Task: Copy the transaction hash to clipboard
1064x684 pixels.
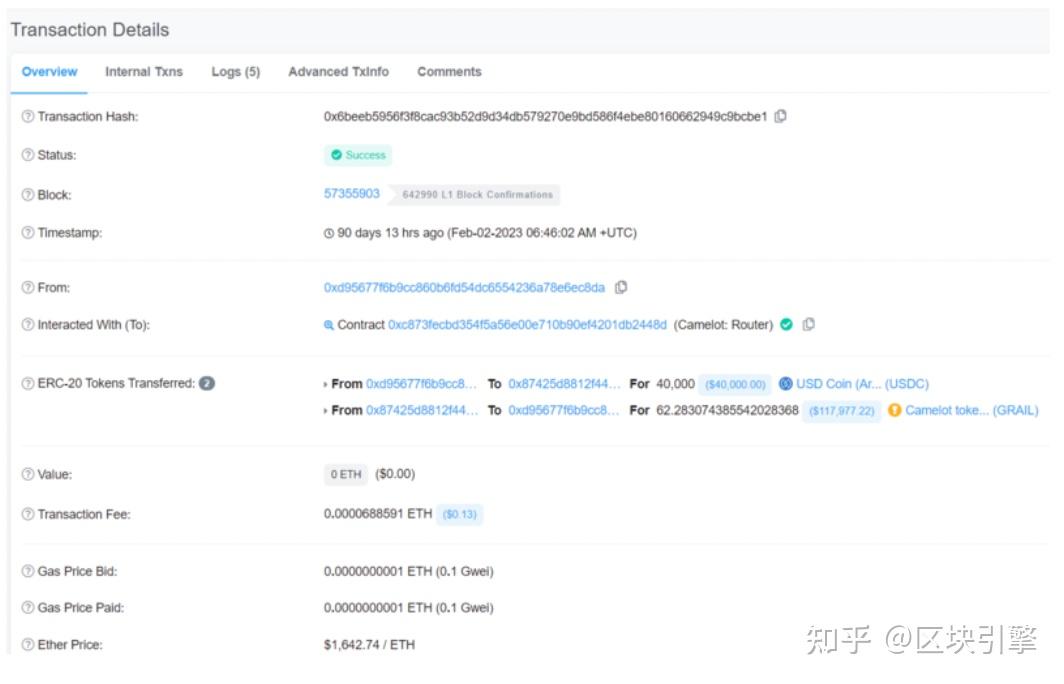Action: [780, 117]
